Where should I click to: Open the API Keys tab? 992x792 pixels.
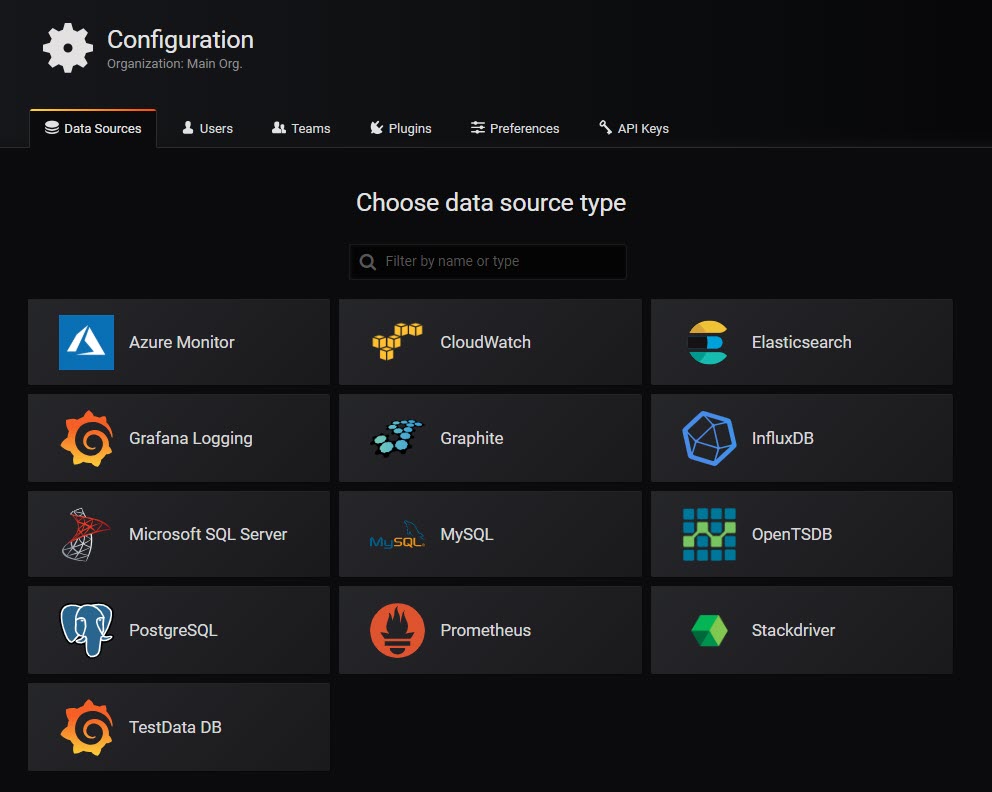click(x=634, y=128)
